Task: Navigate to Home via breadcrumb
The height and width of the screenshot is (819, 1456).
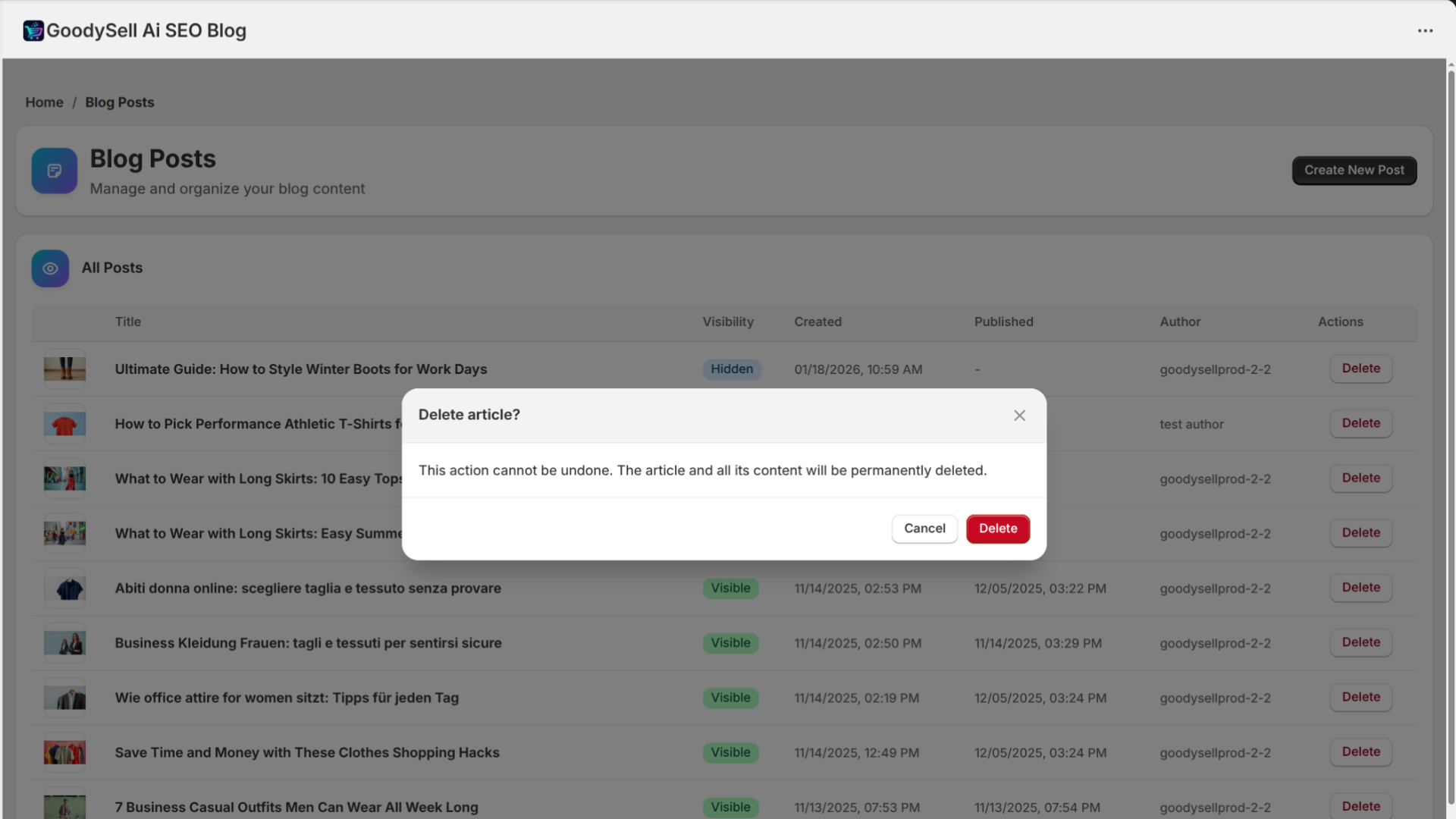Action: point(44,102)
